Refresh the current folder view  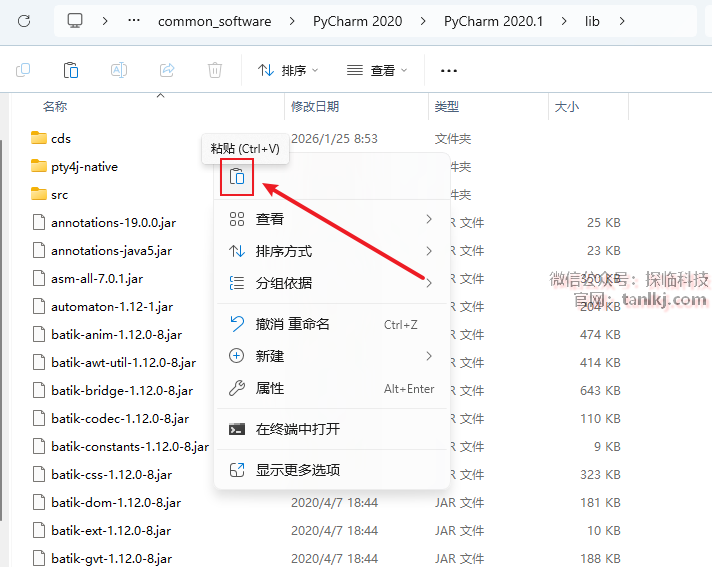(x=24, y=20)
